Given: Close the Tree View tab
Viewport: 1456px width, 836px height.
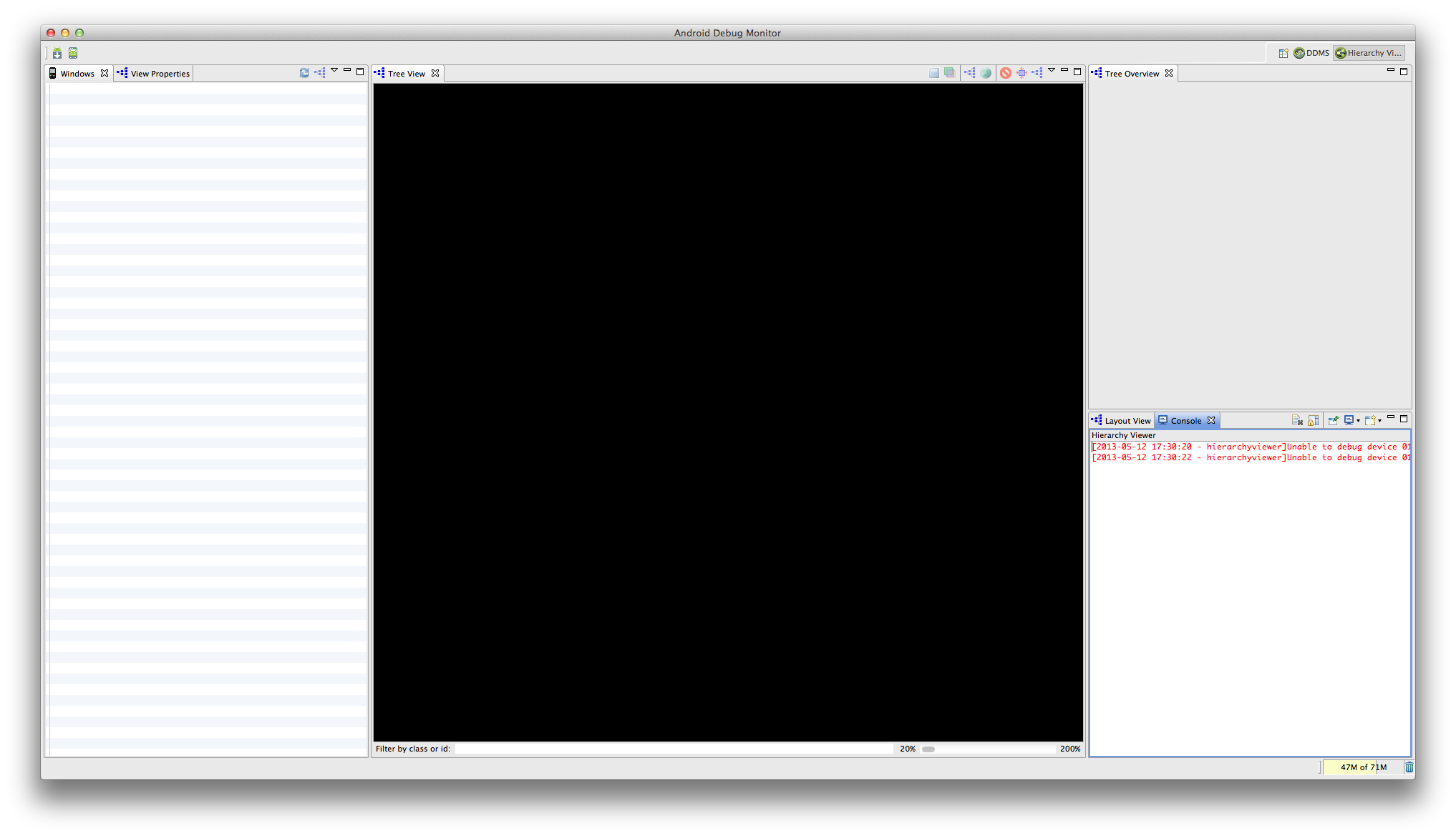Looking at the screenshot, I should click(435, 73).
